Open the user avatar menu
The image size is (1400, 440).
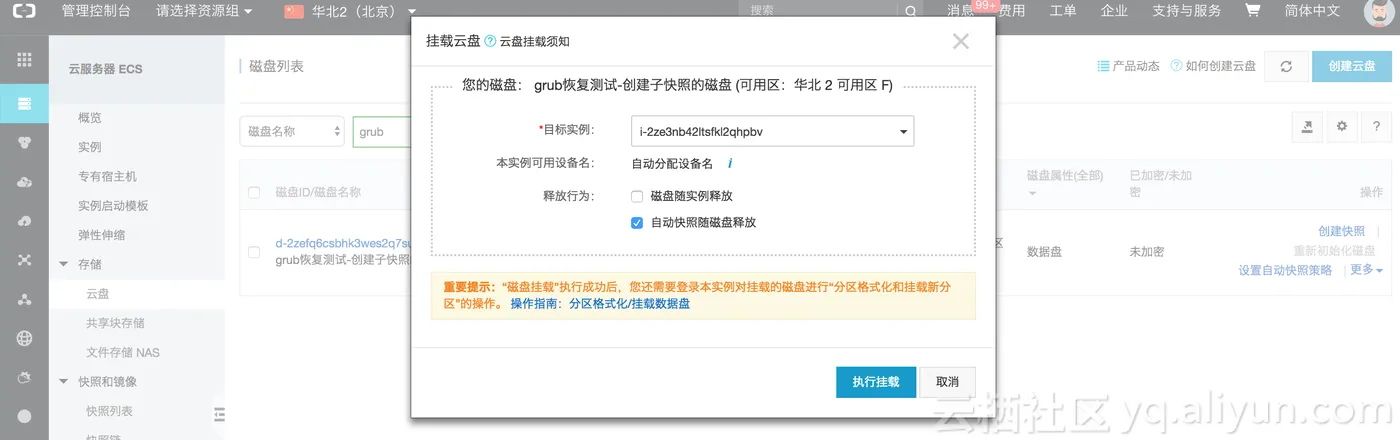point(1380,12)
